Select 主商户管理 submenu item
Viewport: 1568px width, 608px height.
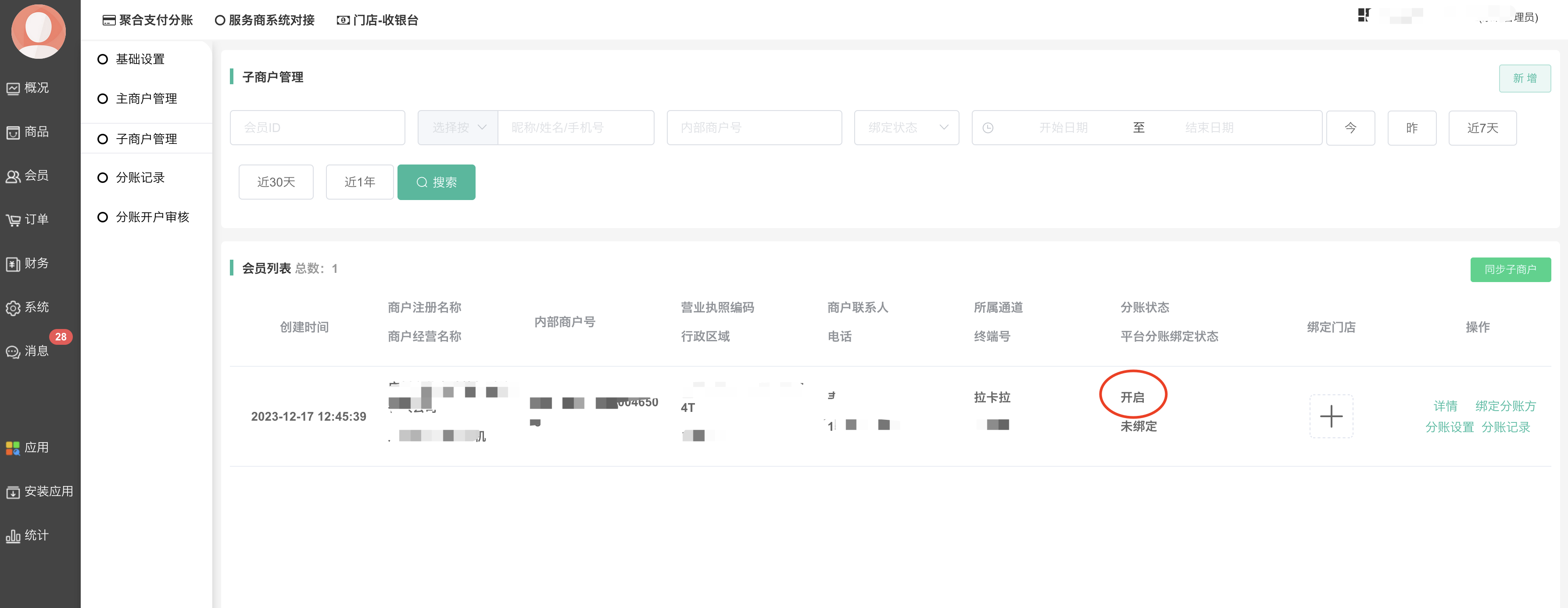[146, 99]
